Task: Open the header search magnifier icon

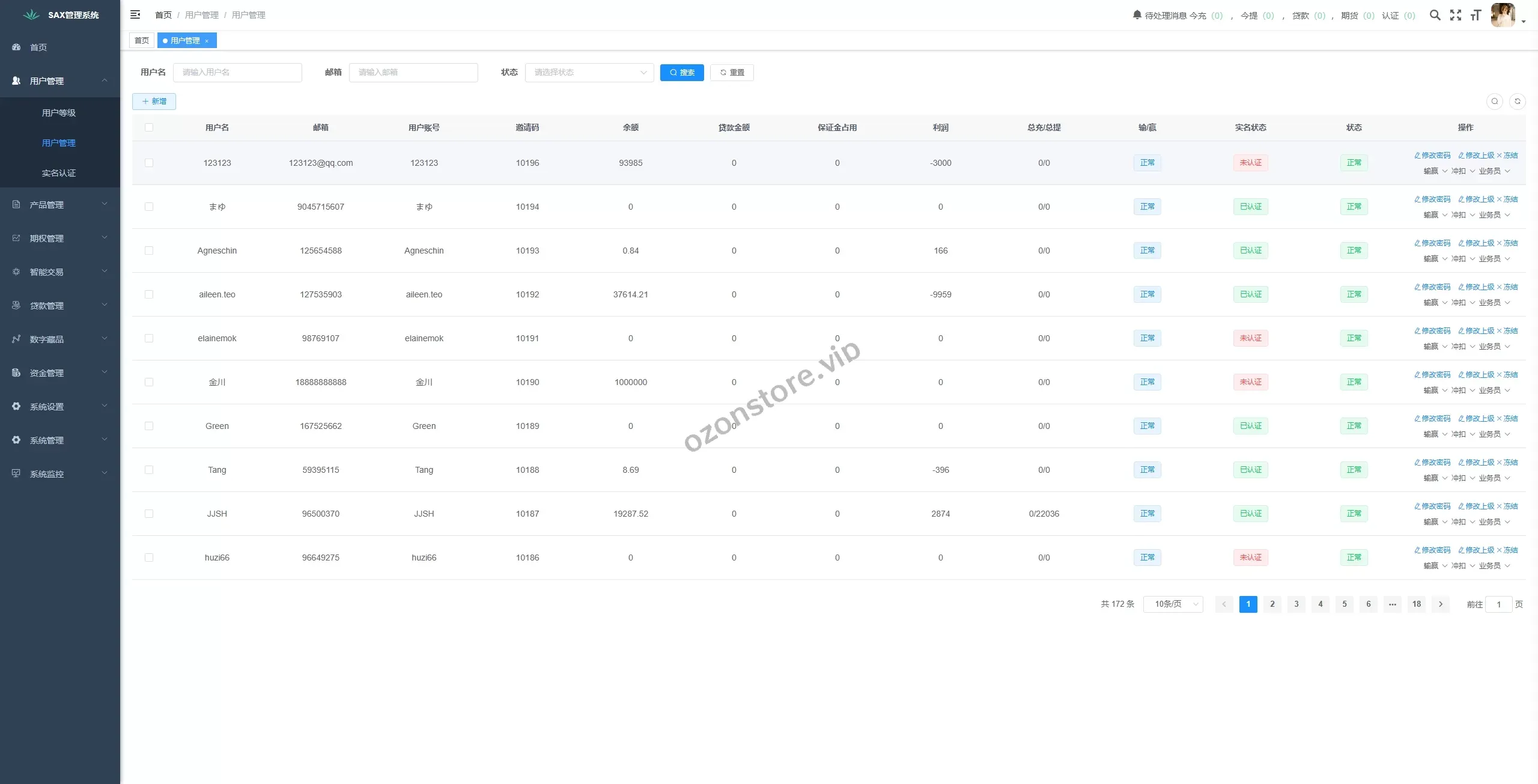Action: [1435, 15]
